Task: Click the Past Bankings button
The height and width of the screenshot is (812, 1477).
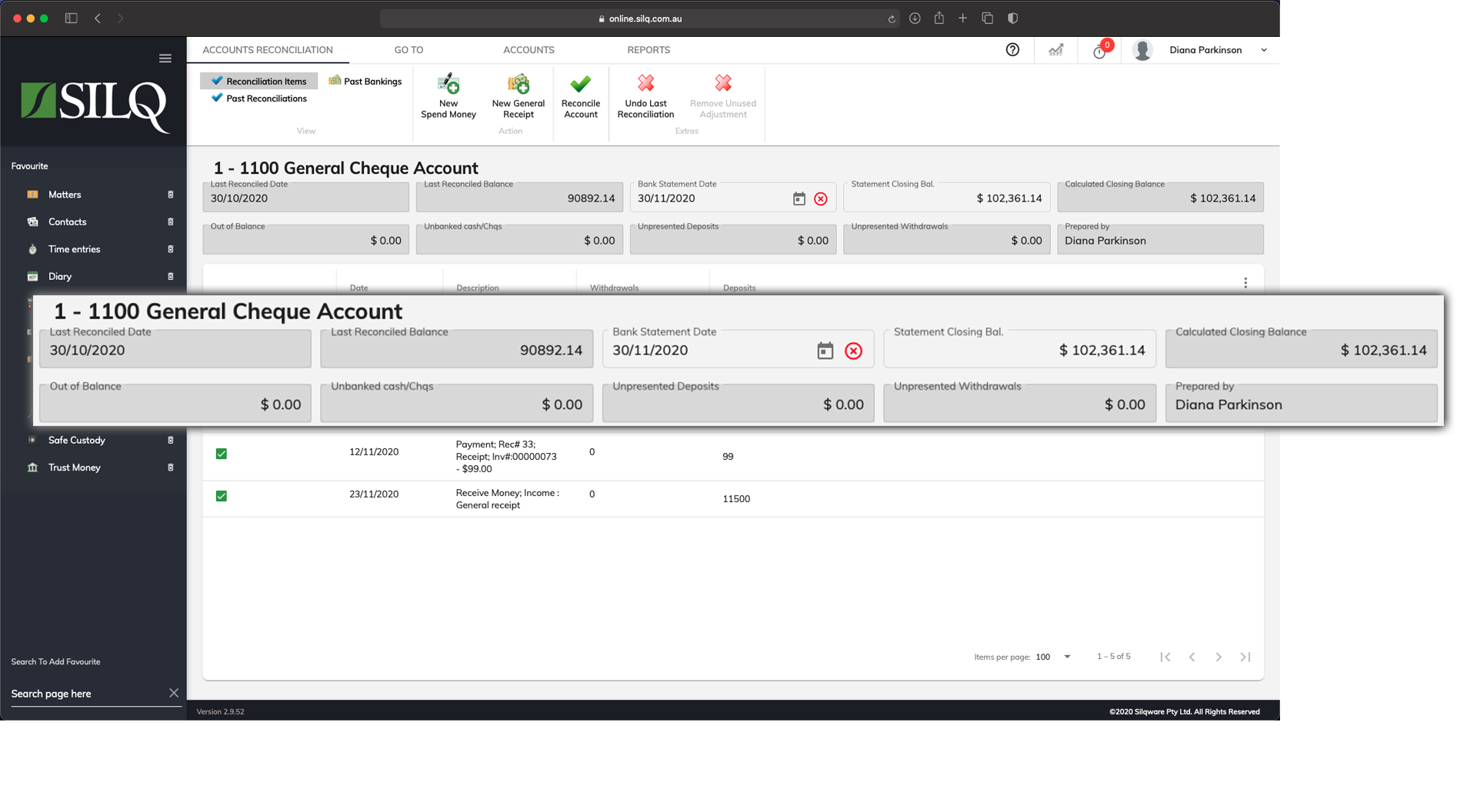Action: 365,81
